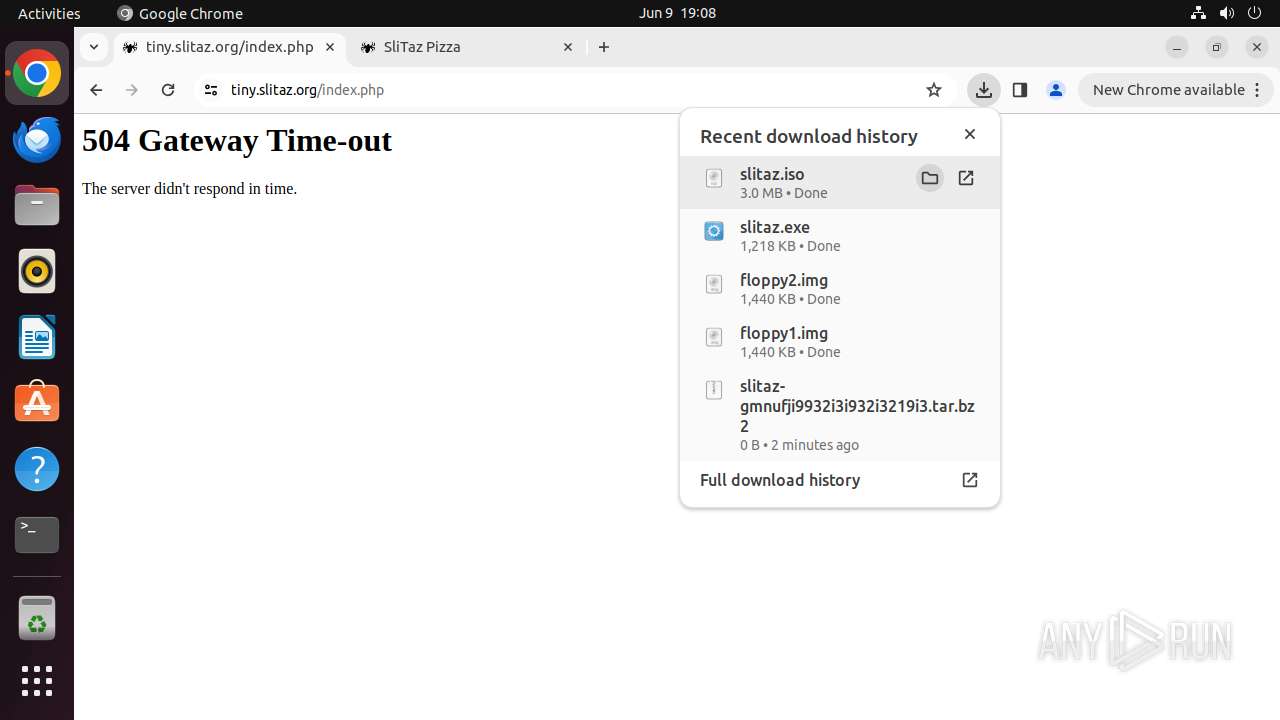Select the tiny.slitaz.org/index.php tab
The height and width of the screenshot is (720, 1280).
230,47
